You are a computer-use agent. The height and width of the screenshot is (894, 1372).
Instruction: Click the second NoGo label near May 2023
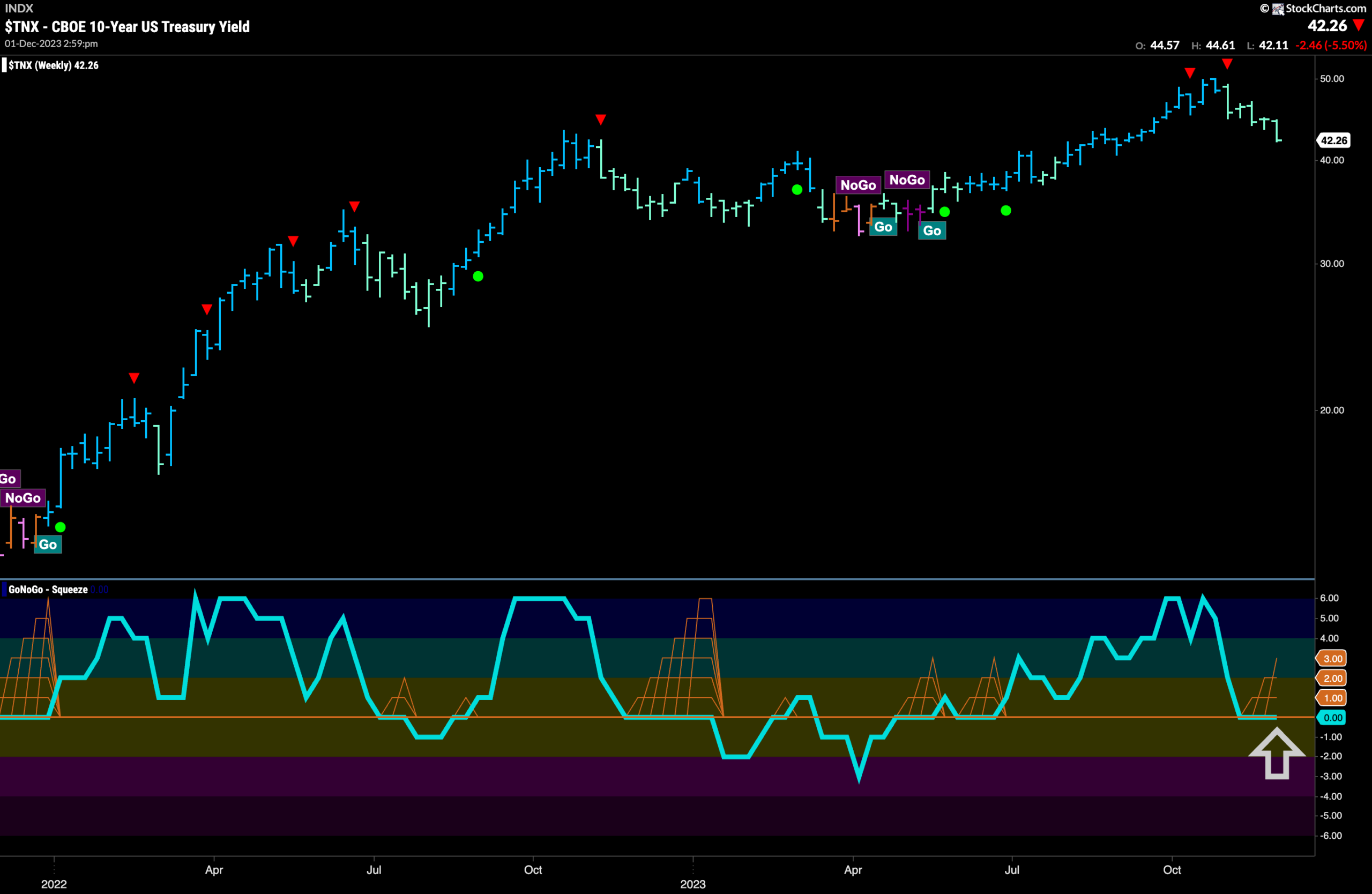907,180
